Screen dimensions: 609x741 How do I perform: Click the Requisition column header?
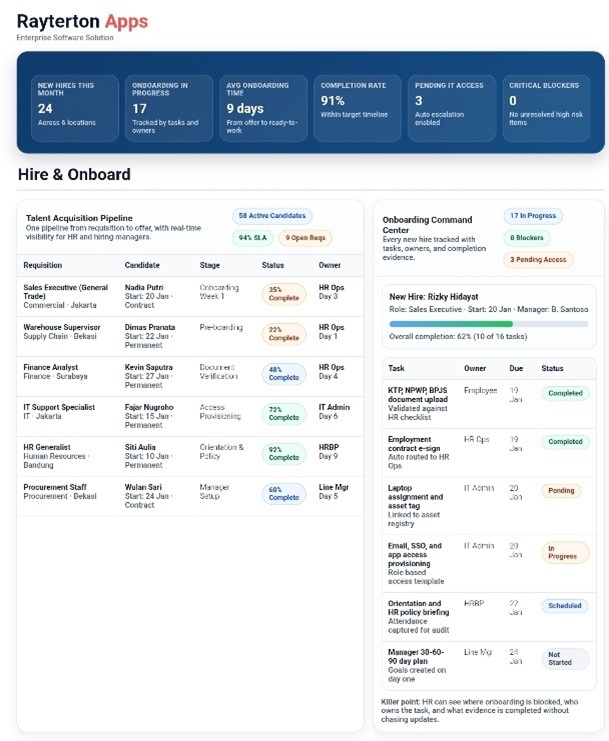pyautogui.click(x=43, y=265)
